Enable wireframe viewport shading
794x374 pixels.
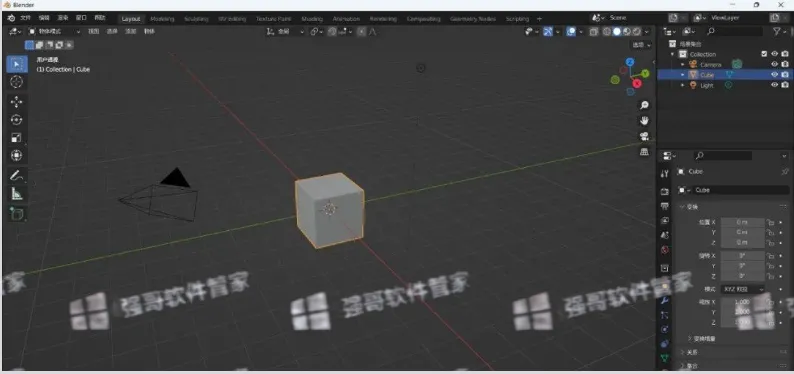click(x=607, y=31)
